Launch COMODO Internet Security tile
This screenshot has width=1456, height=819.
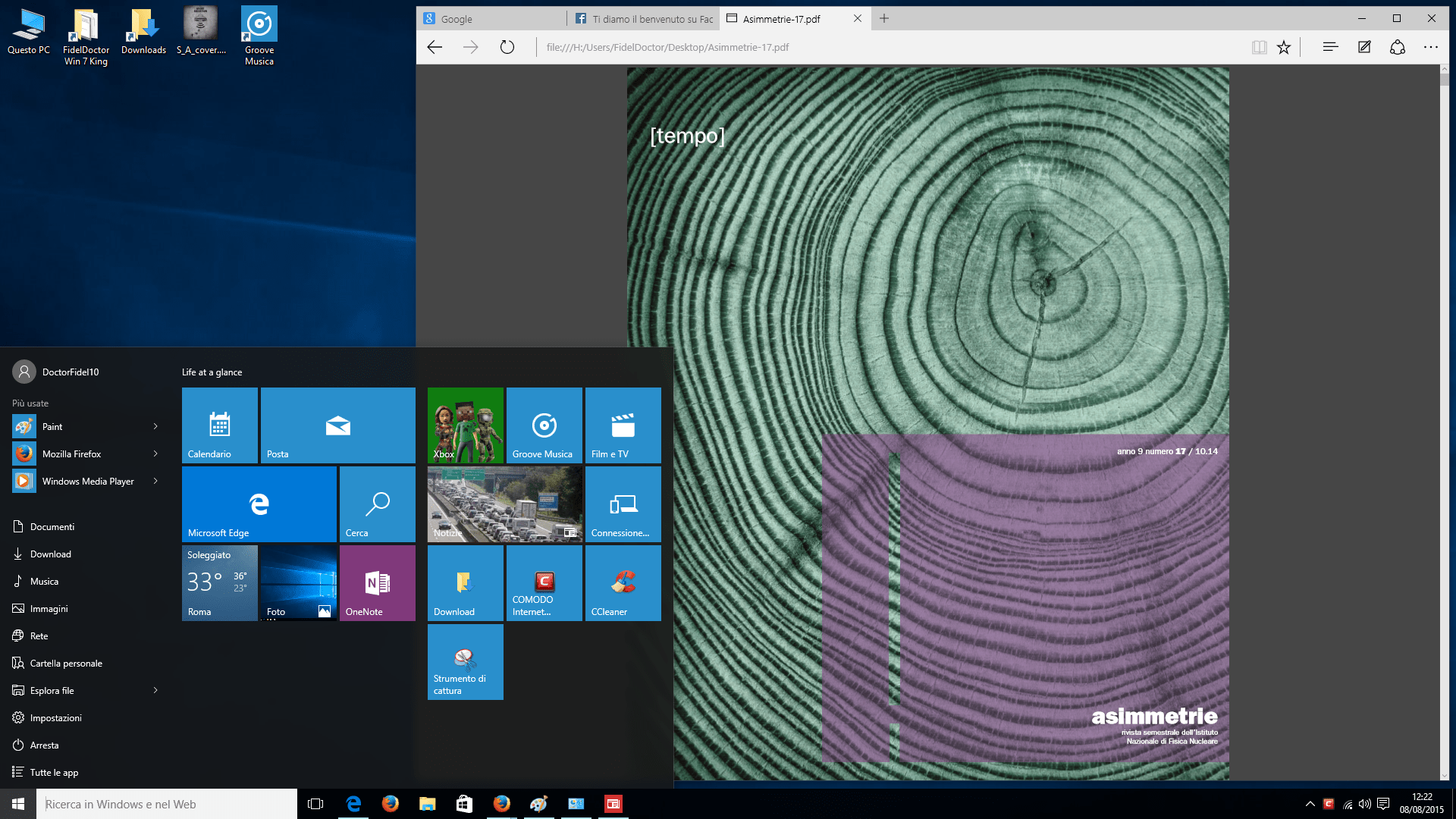click(x=544, y=583)
